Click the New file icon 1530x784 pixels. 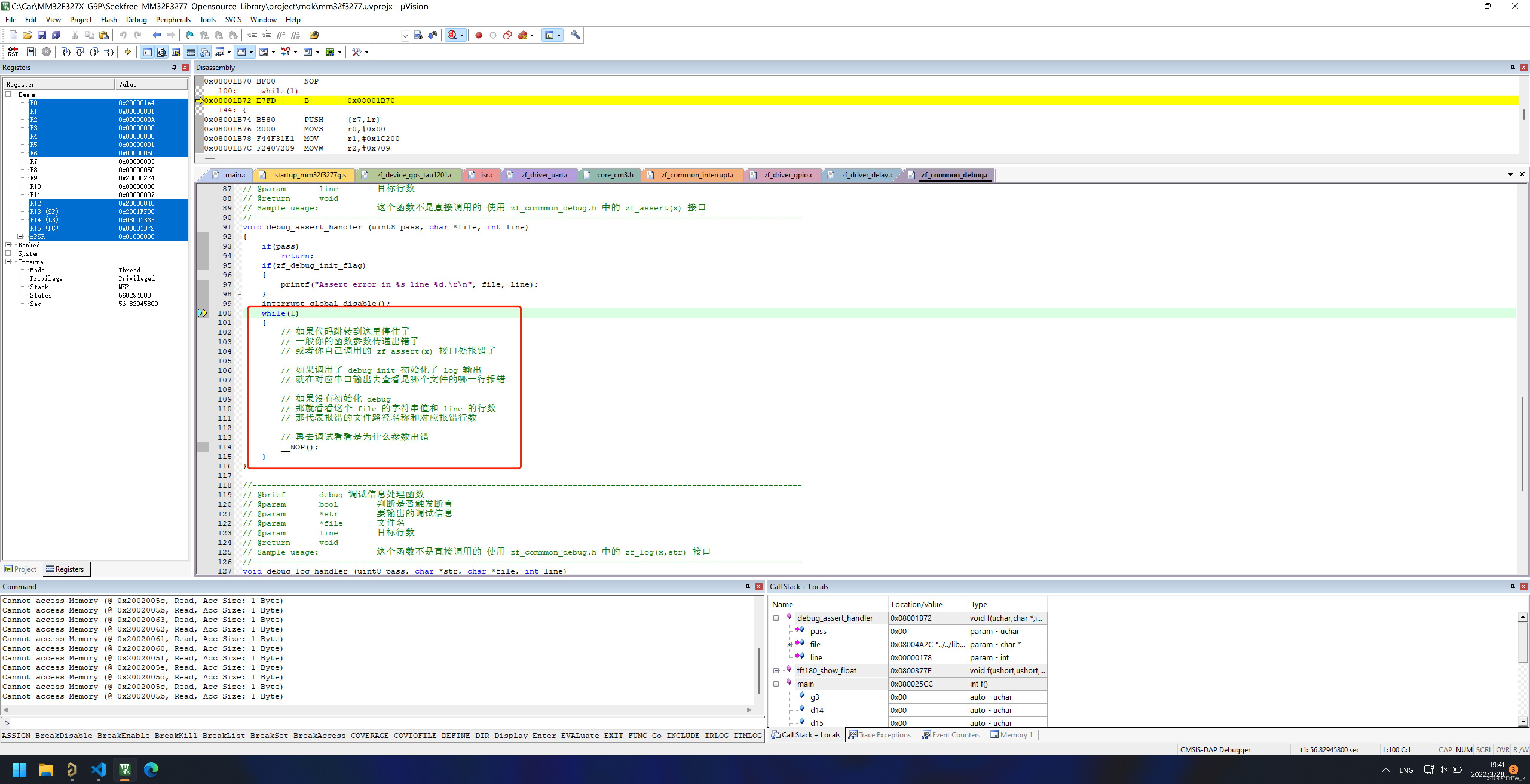[13, 35]
